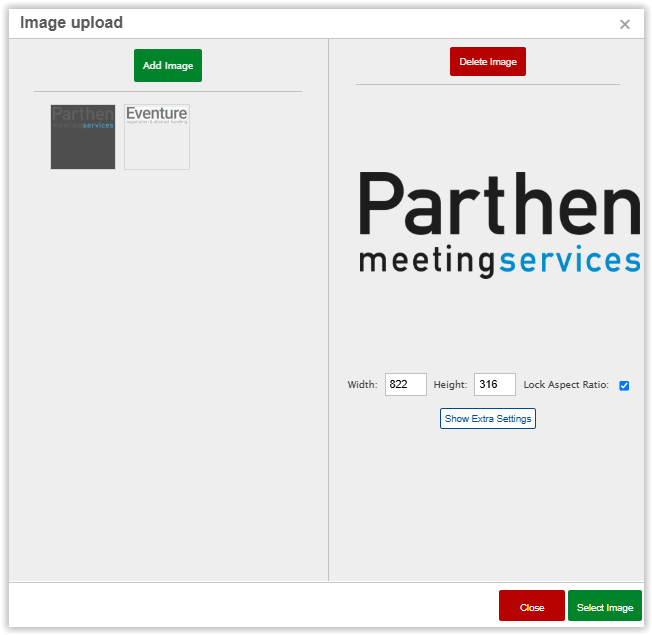Click the green Add Image button
This screenshot has width=652, height=635.
click(x=168, y=65)
